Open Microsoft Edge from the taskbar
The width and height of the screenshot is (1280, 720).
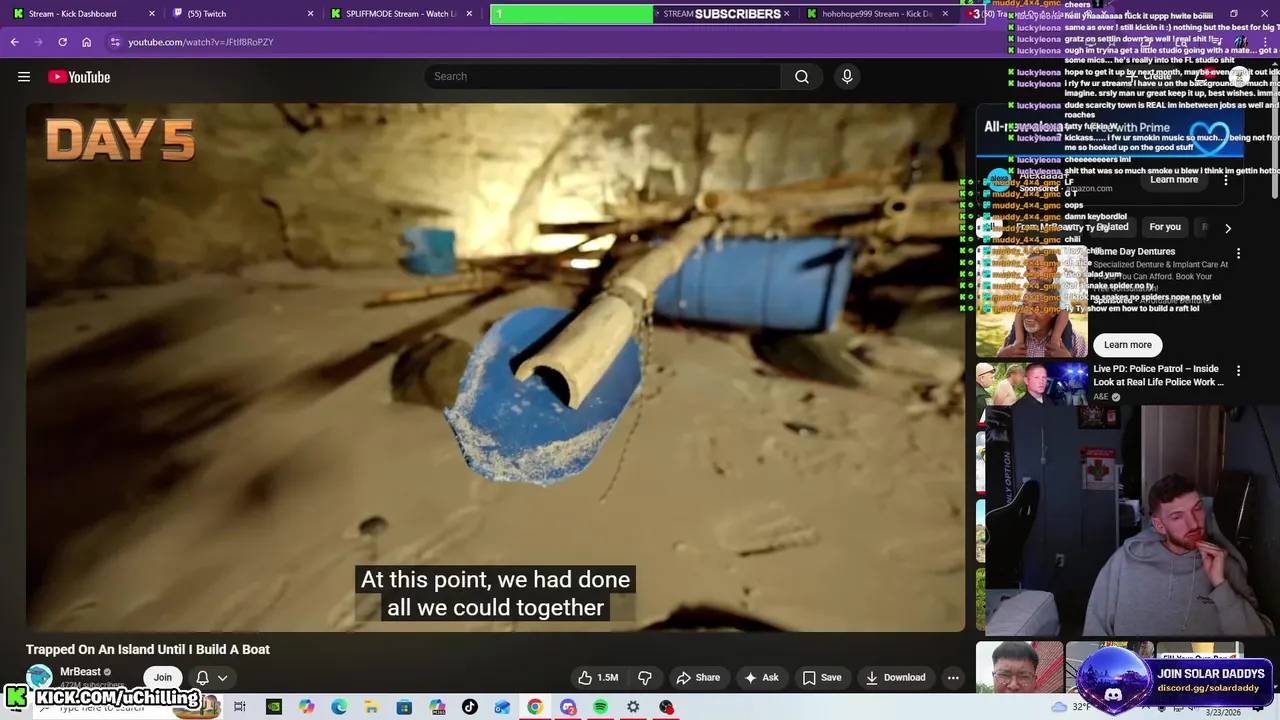(x=339, y=707)
